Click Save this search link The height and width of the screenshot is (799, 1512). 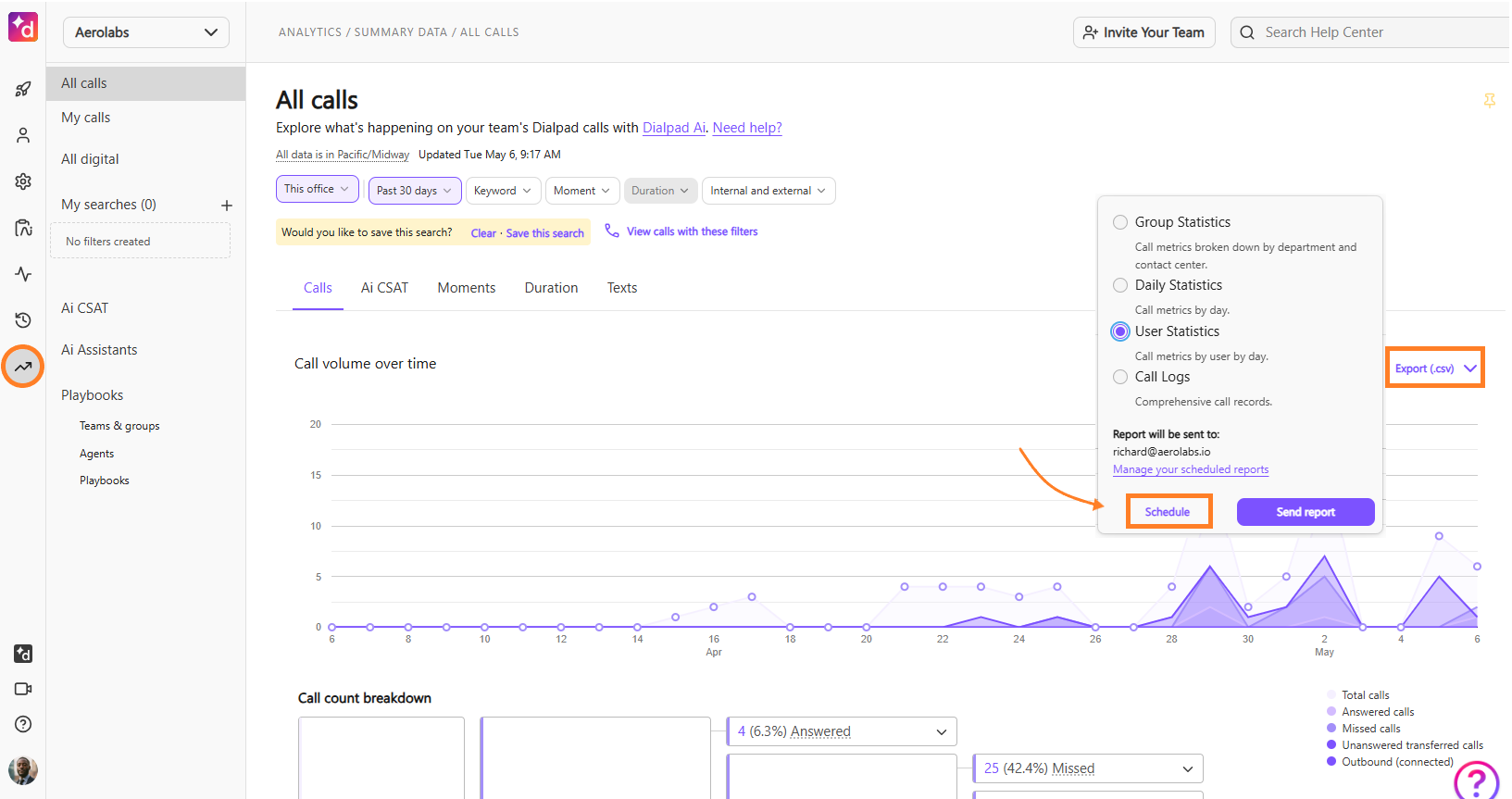click(544, 233)
